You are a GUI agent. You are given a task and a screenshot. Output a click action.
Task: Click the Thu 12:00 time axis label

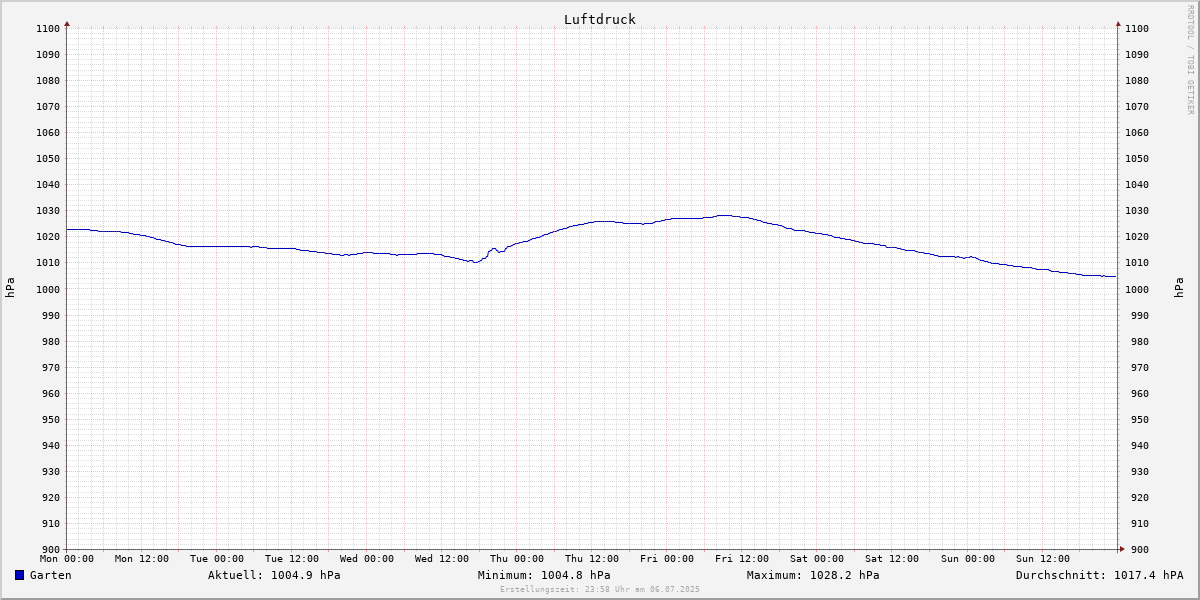click(x=592, y=559)
